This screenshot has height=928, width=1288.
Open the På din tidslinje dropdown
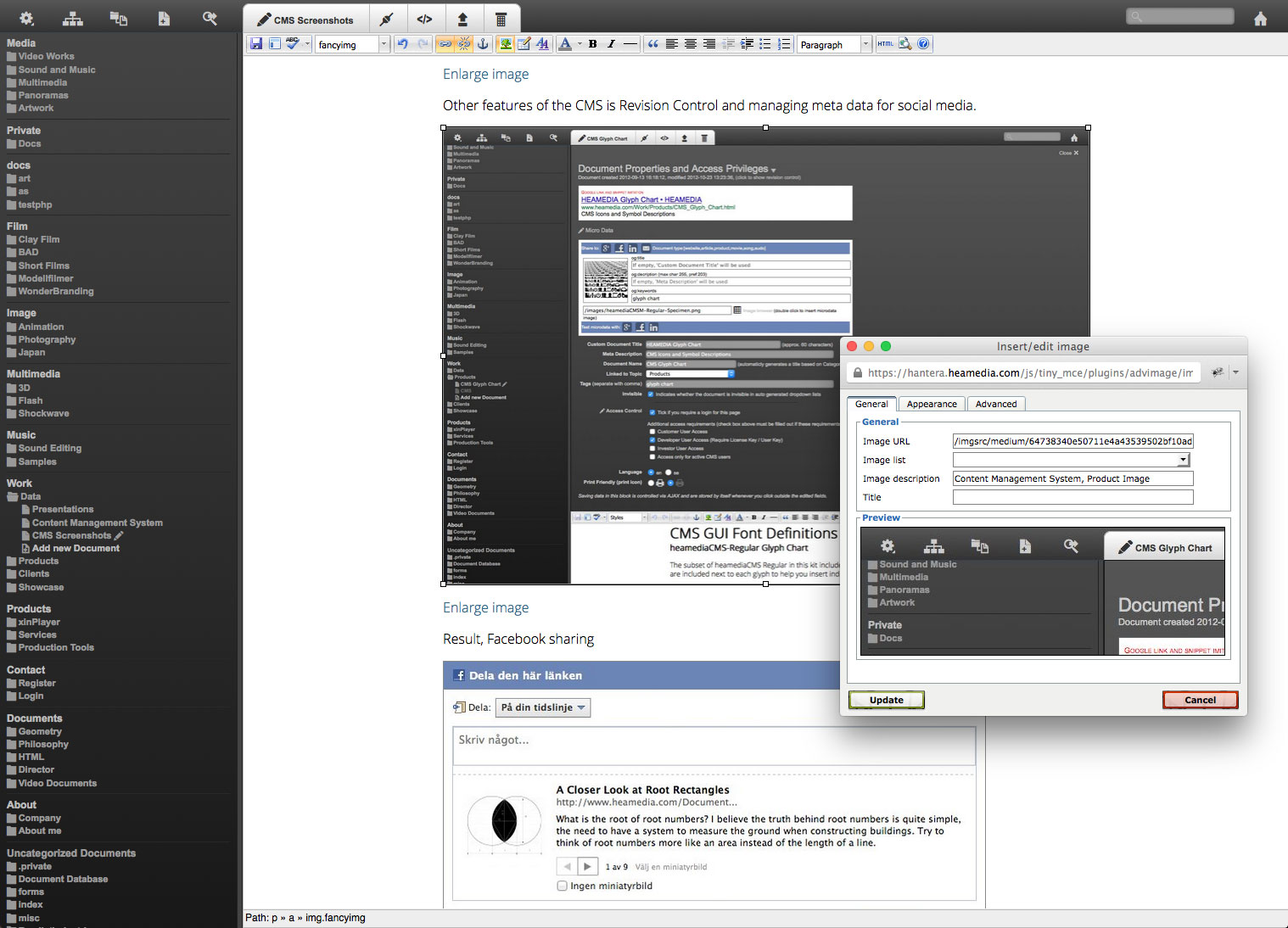(x=543, y=707)
